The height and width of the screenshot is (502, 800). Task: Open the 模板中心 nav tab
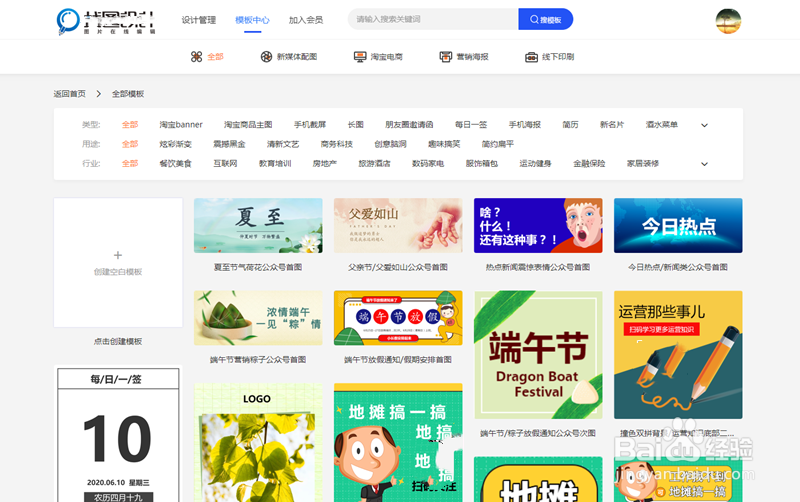pyautogui.click(x=252, y=20)
